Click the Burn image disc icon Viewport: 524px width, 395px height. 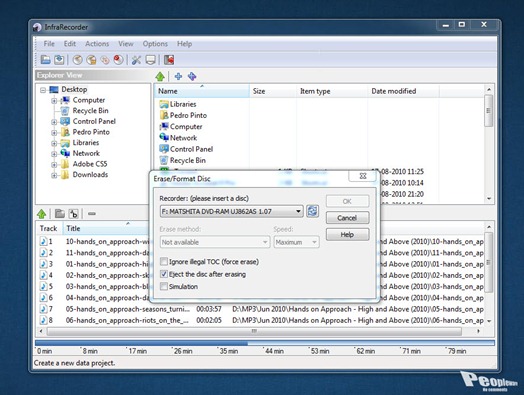click(91, 60)
